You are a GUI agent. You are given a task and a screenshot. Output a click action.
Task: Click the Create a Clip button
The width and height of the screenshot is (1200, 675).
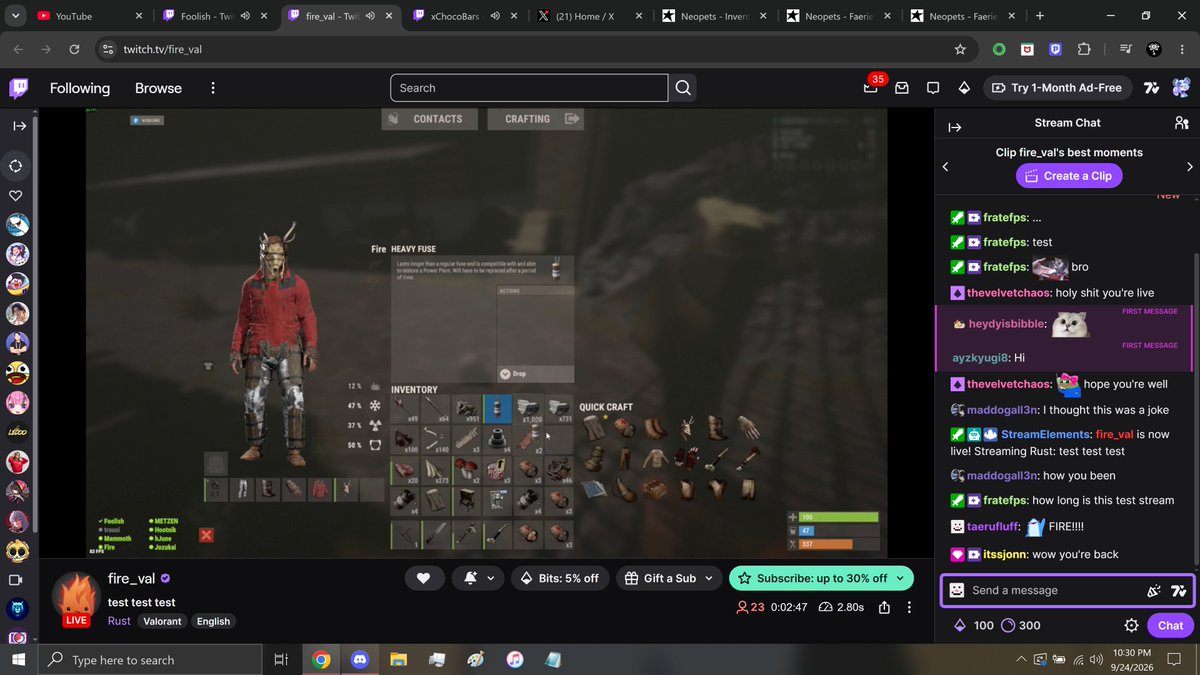[x=1069, y=176]
